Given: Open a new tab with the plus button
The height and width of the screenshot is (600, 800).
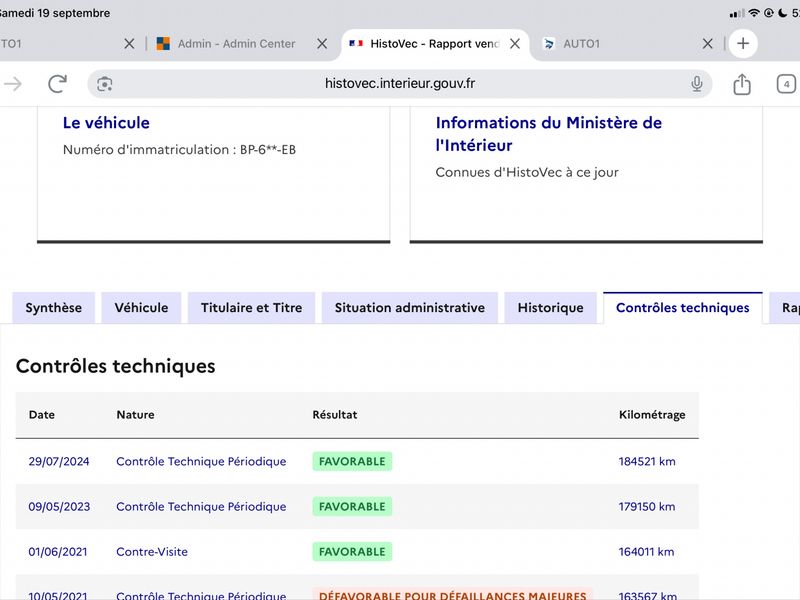Looking at the screenshot, I should click(743, 43).
